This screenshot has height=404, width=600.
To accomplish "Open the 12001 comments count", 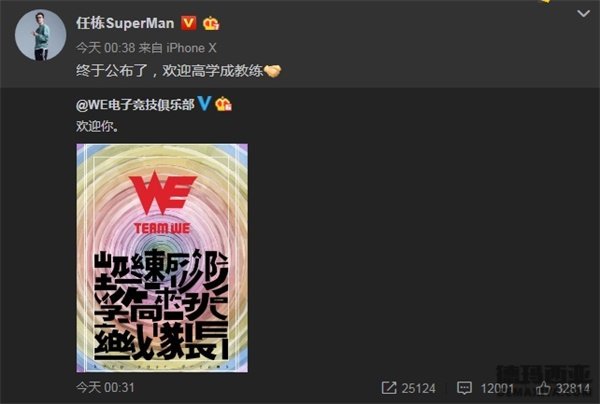I will (x=497, y=388).
